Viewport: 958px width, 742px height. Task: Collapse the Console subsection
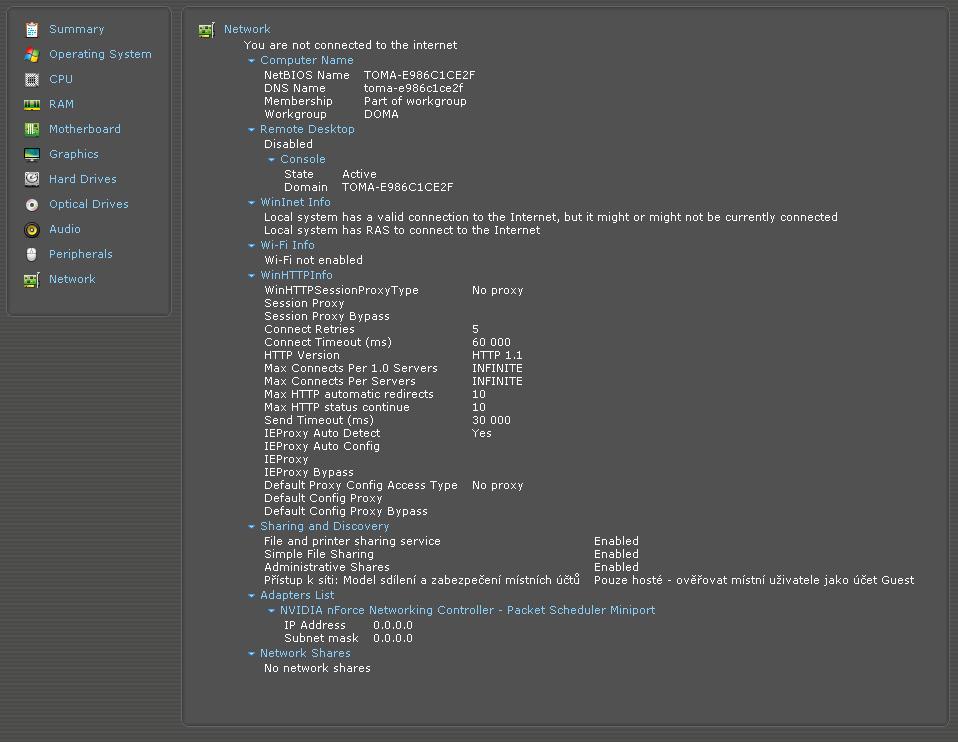point(272,160)
